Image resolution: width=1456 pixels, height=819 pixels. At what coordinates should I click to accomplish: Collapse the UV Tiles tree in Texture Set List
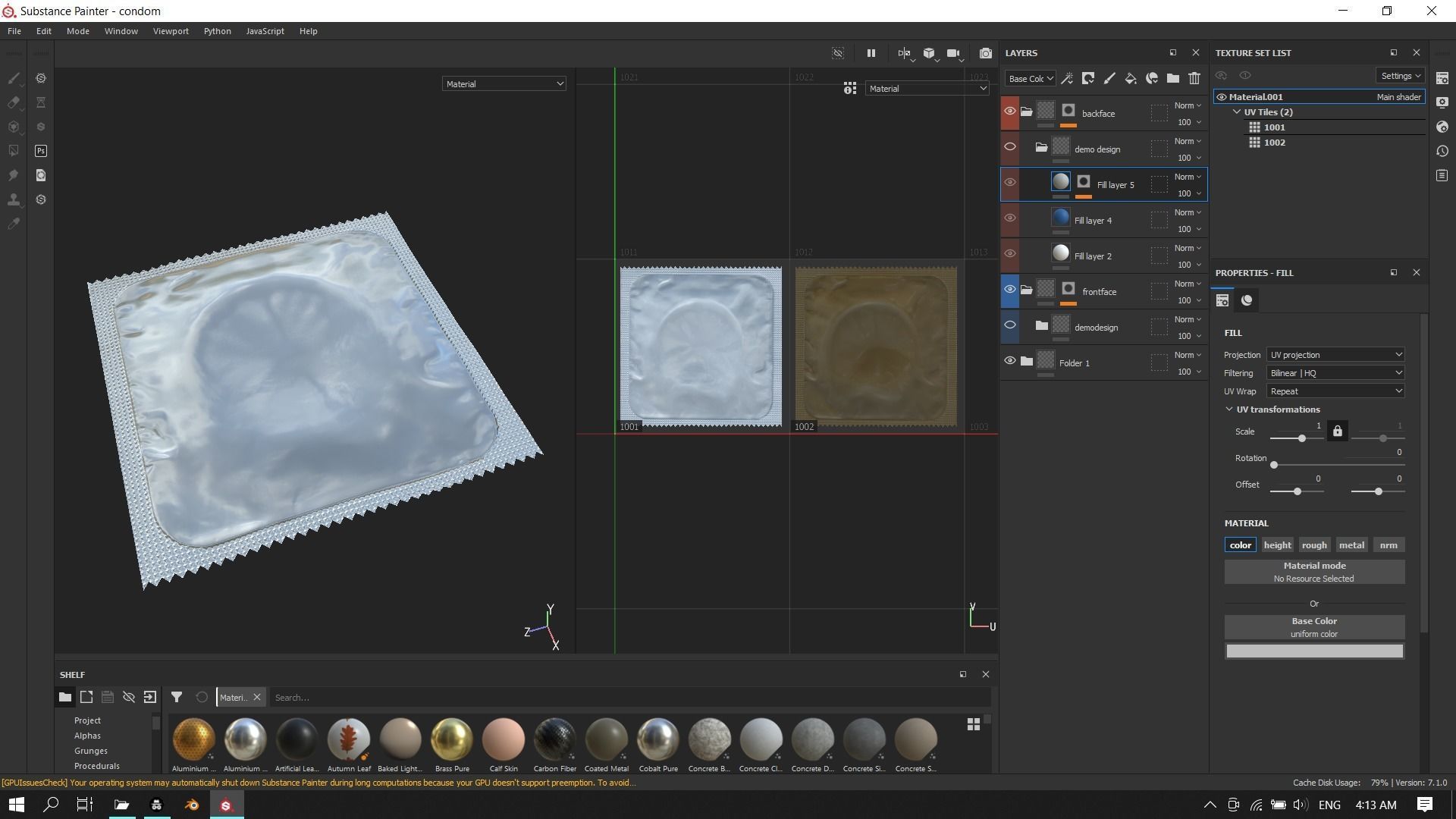(1237, 112)
